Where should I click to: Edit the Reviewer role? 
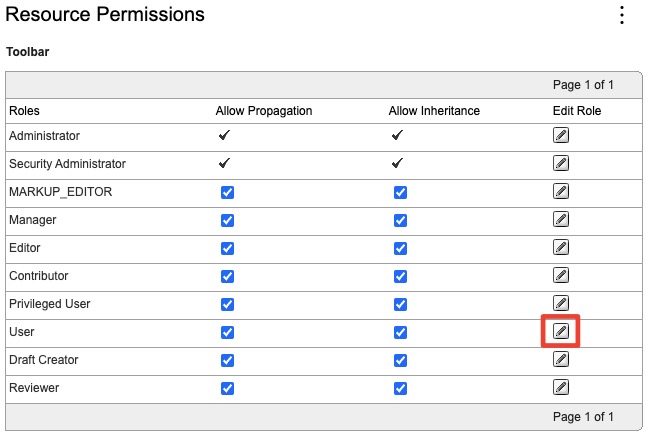(561, 387)
